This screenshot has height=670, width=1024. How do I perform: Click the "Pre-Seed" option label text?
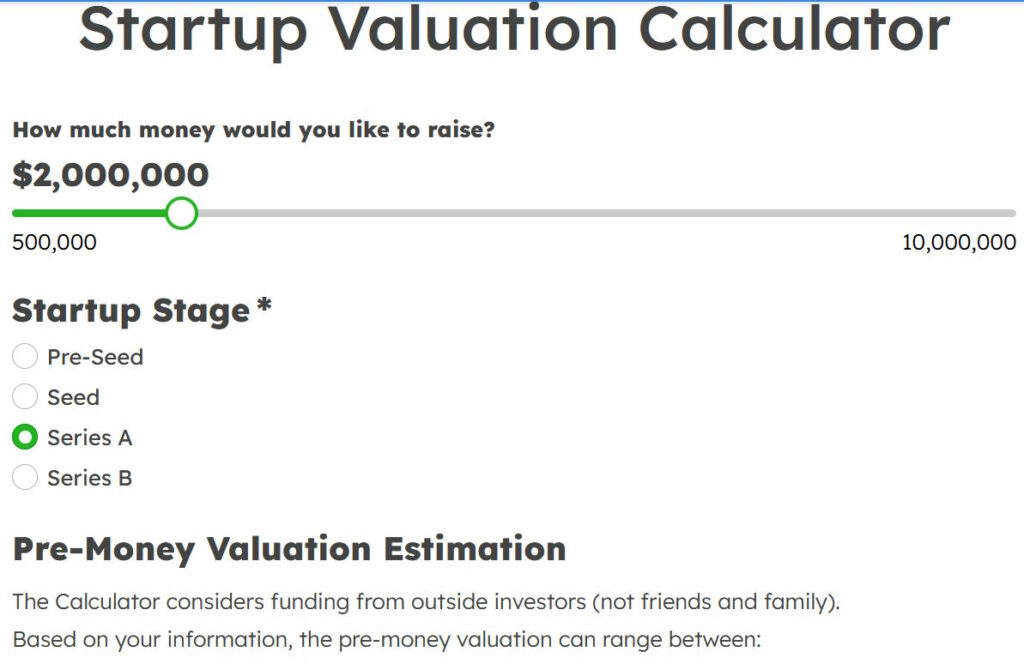95,357
